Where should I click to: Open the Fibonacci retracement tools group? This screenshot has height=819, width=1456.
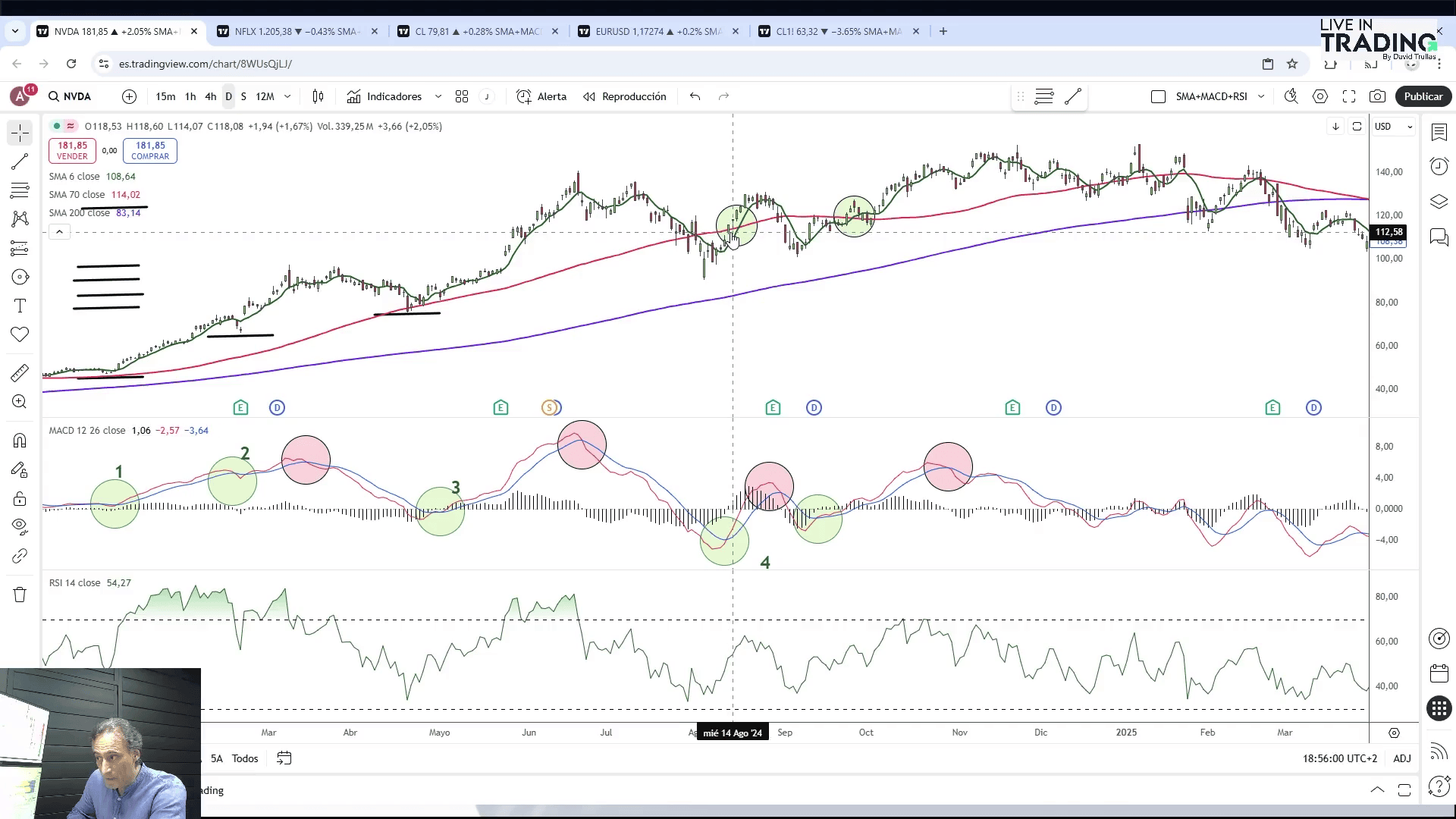(x=20, y=190)
